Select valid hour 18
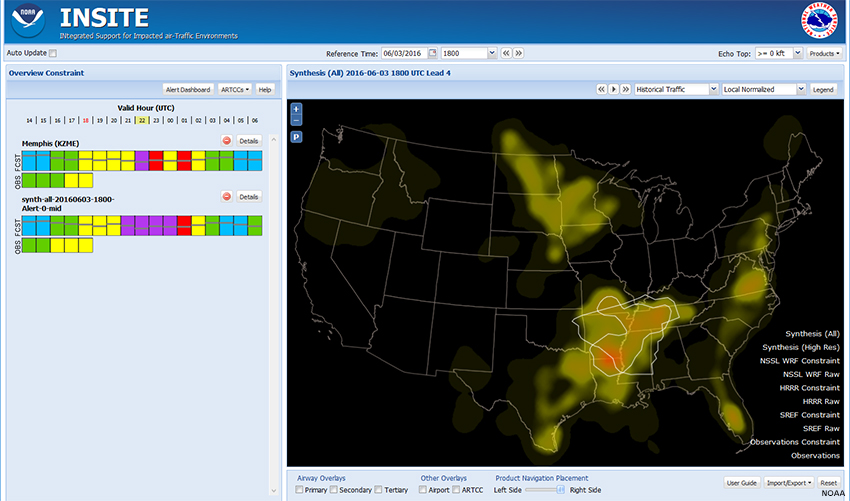Image resolution: width=850 pixels, height=501 pixels. (x=86, y=120)
